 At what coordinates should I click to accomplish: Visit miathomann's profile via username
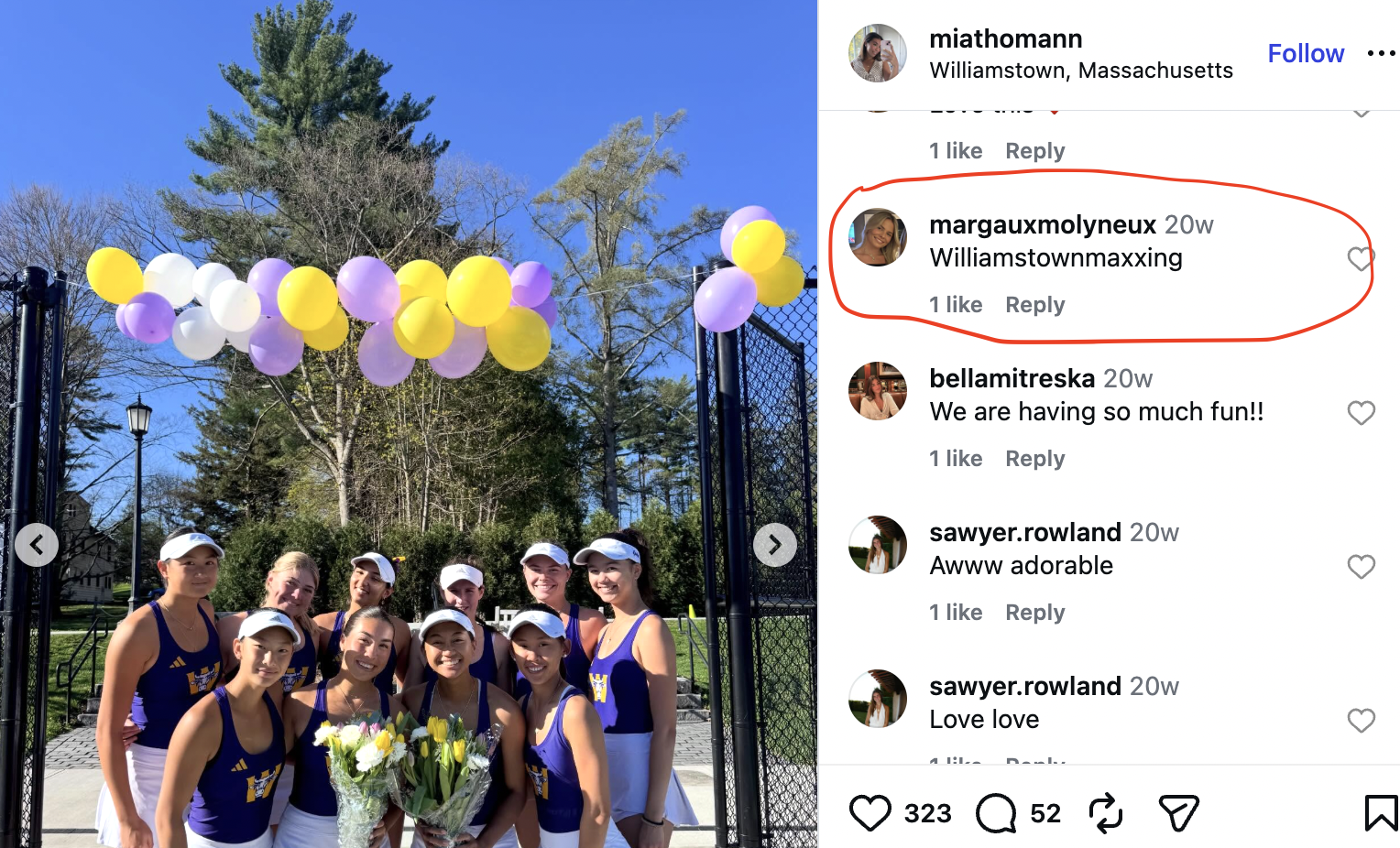tap(1006, 38)
